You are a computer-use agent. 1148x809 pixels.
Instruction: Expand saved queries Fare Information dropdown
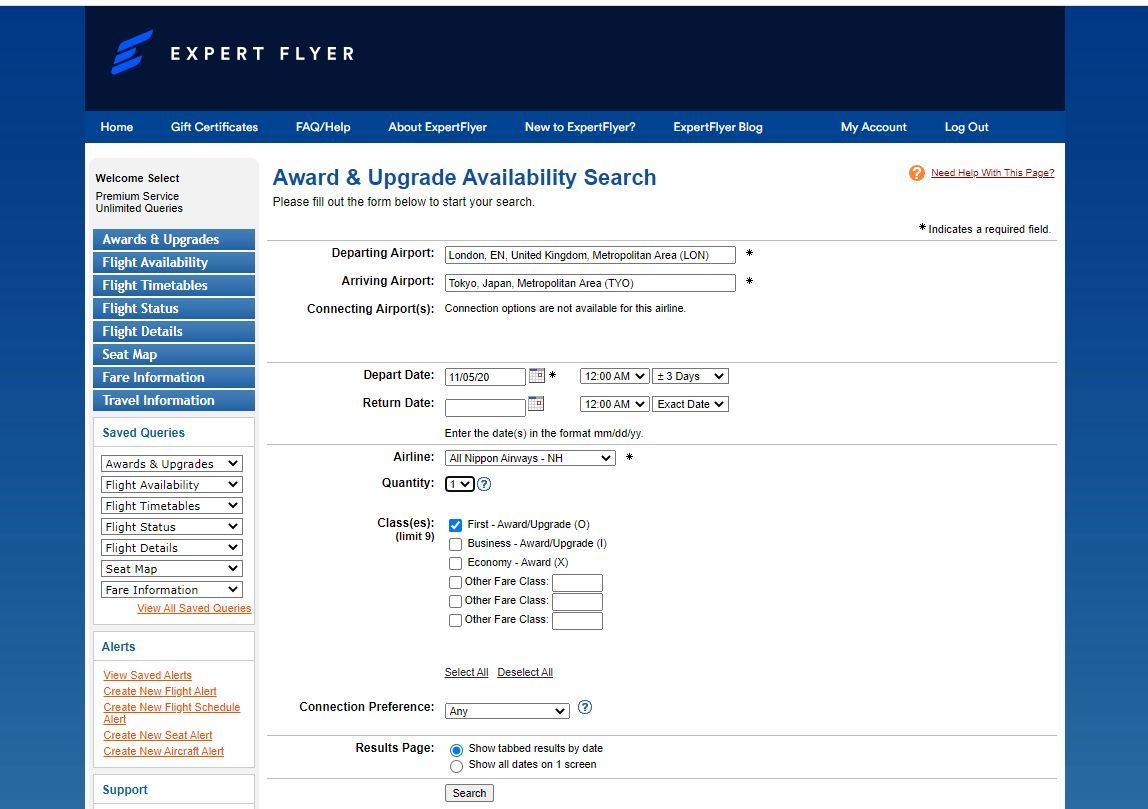pyautogui.click(x=171, y=589)
